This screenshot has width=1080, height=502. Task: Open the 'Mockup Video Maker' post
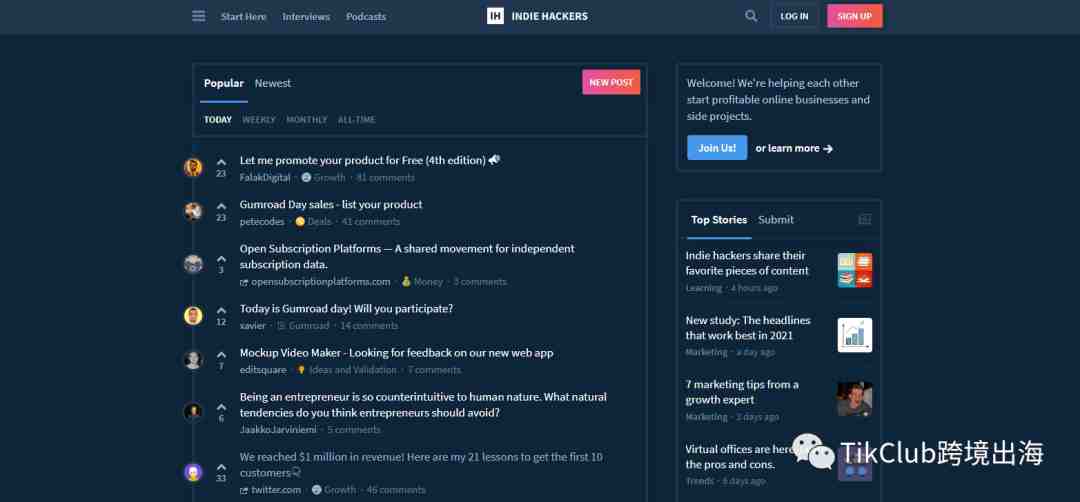(x=397, y=353)
